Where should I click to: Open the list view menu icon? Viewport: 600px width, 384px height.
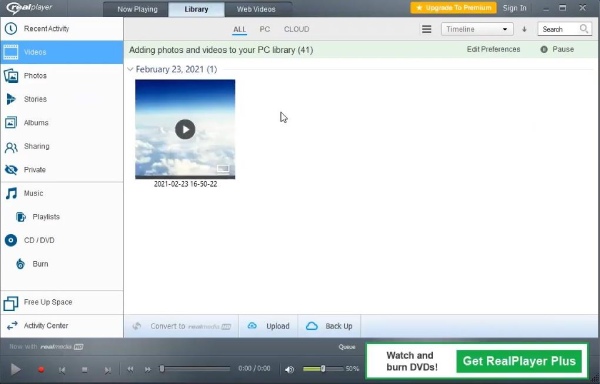pos(427,29)
